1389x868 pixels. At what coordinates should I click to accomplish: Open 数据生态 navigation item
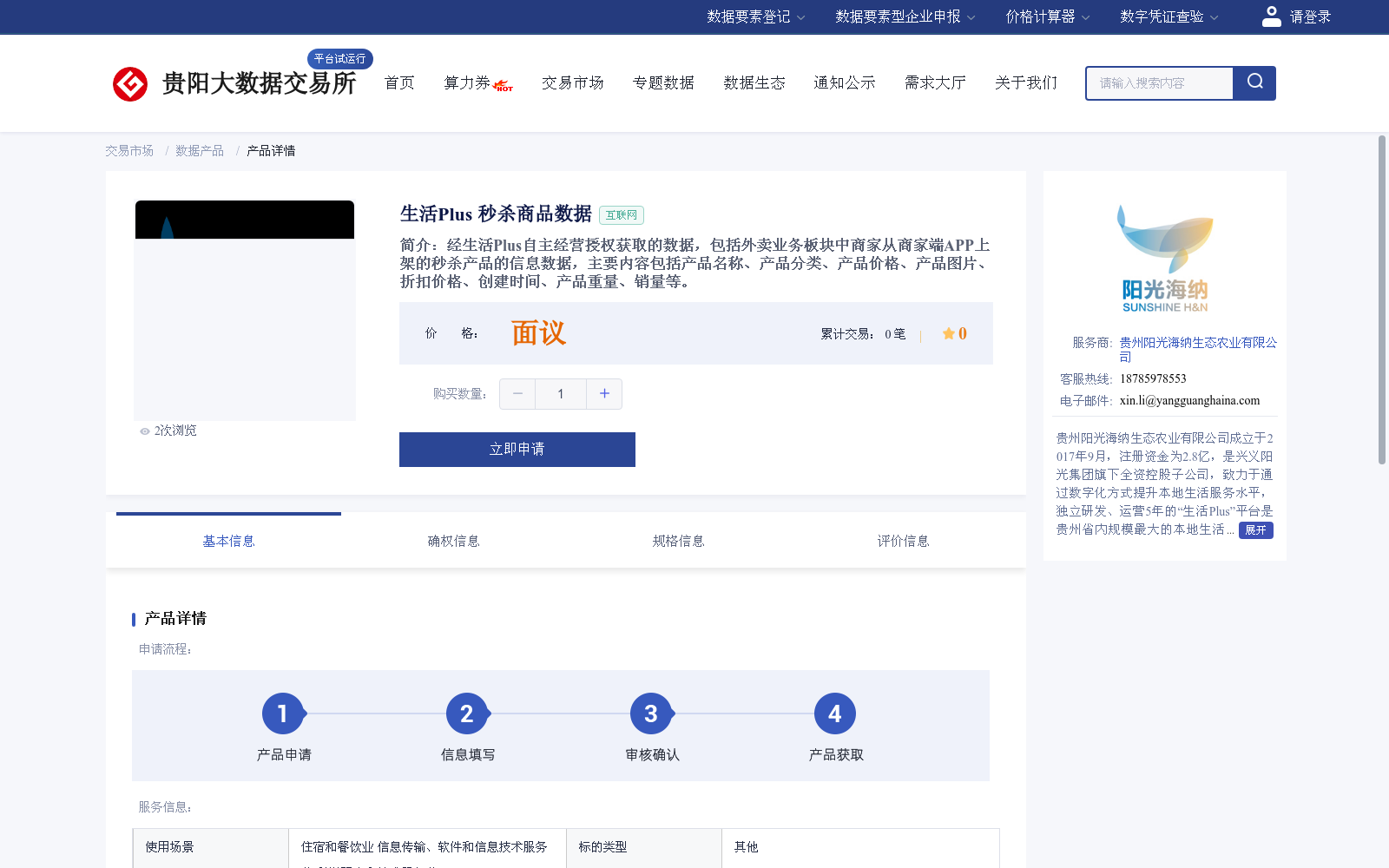coord(754,83)
